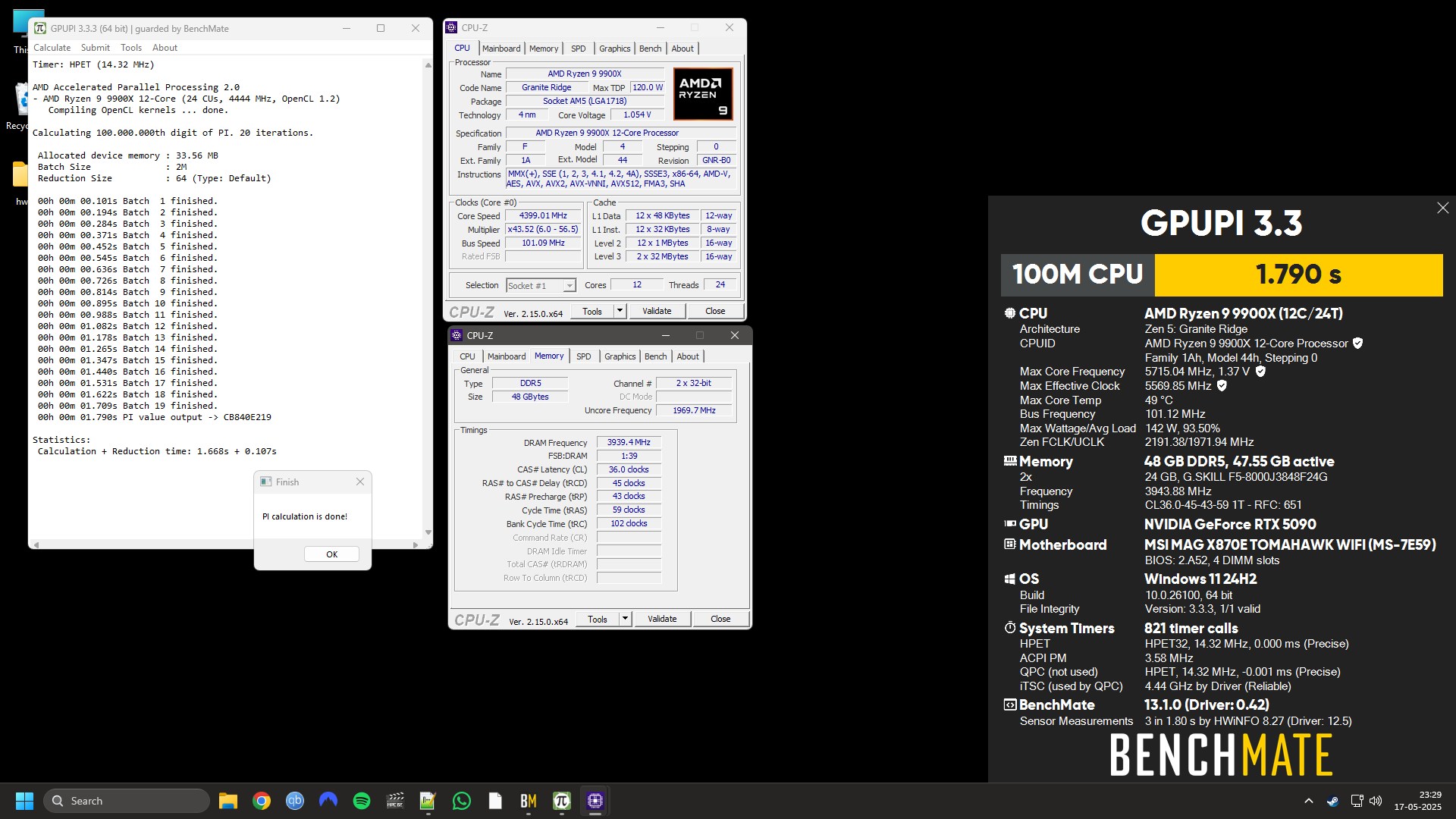
Task: Click Tools button in bottom CPU-Z
Action: point(598,619)
